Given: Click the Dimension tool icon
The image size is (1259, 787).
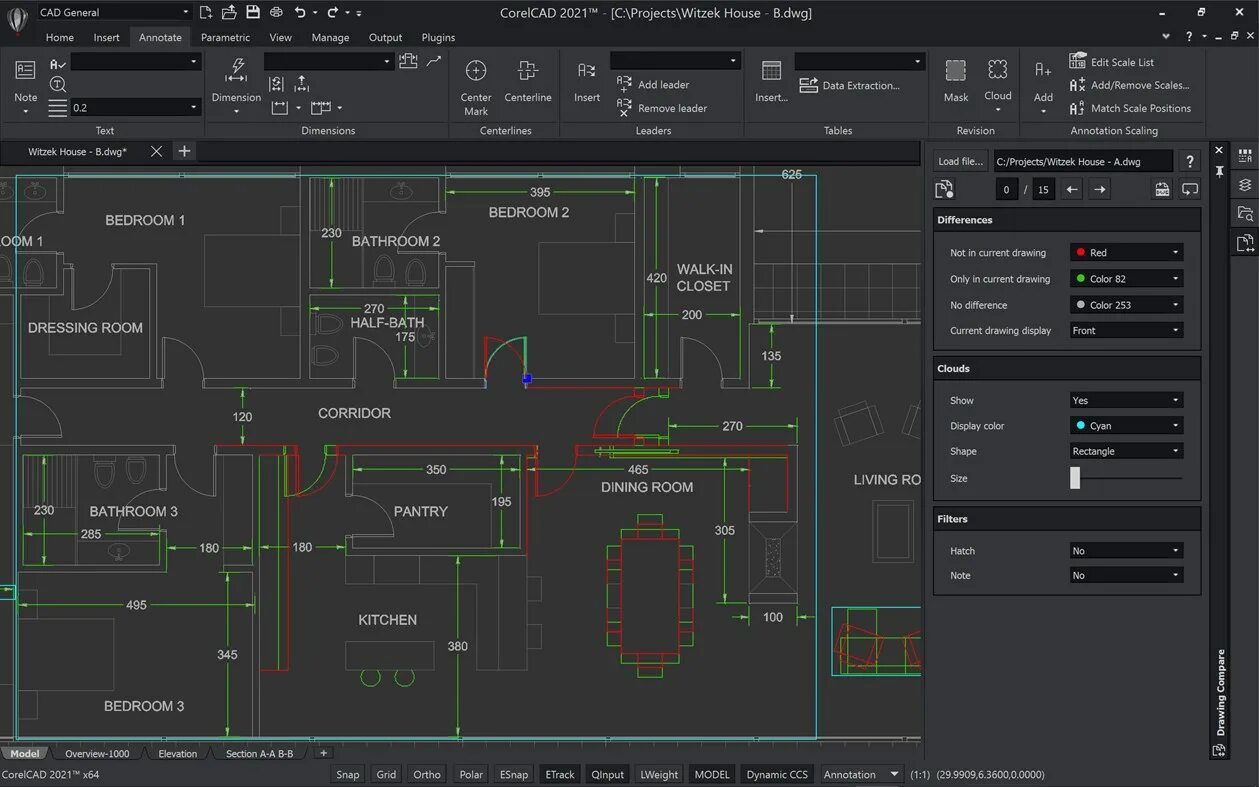Looking at the screenshot, I should 237,70.
